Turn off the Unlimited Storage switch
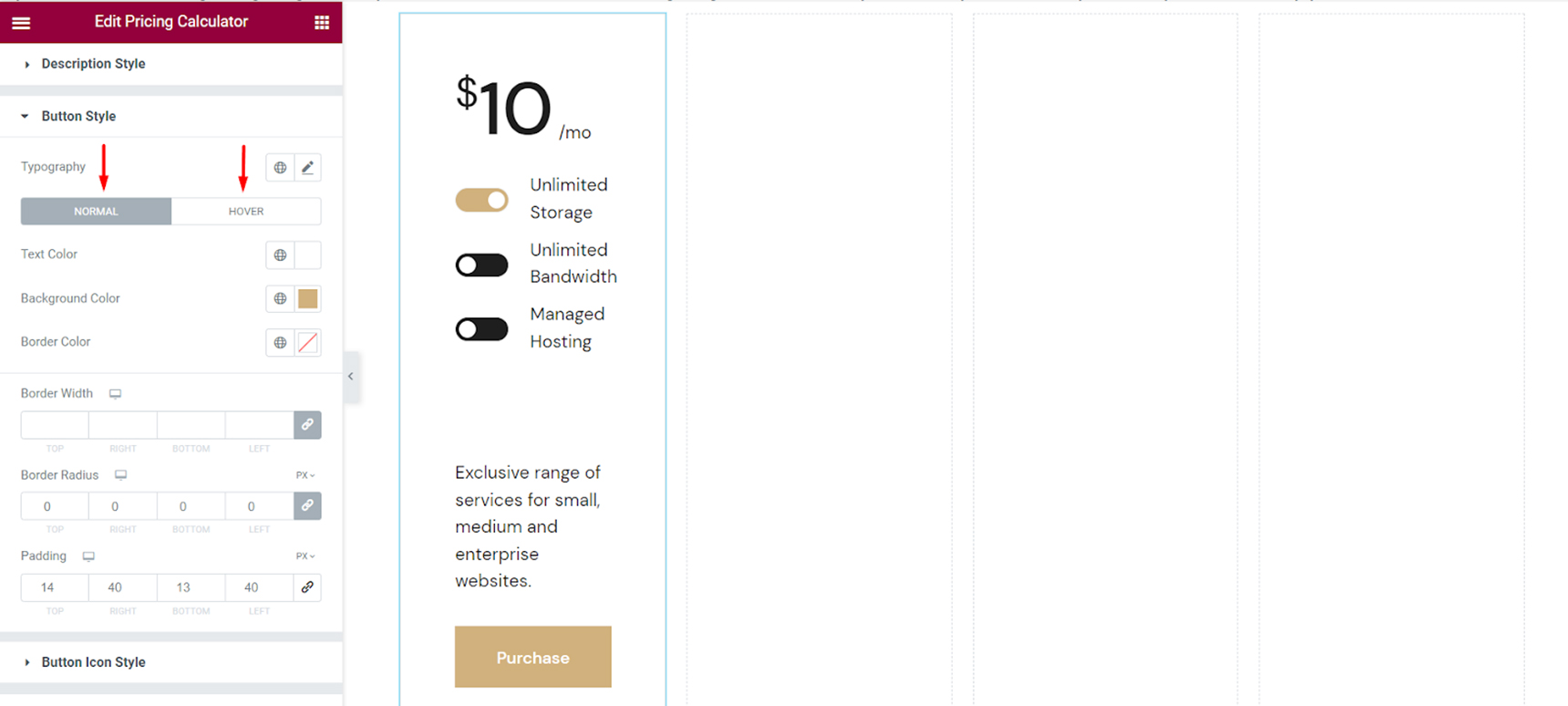The height and width of the screenshot is (706, 1568). pyautogui.click(x=481, y=200)
